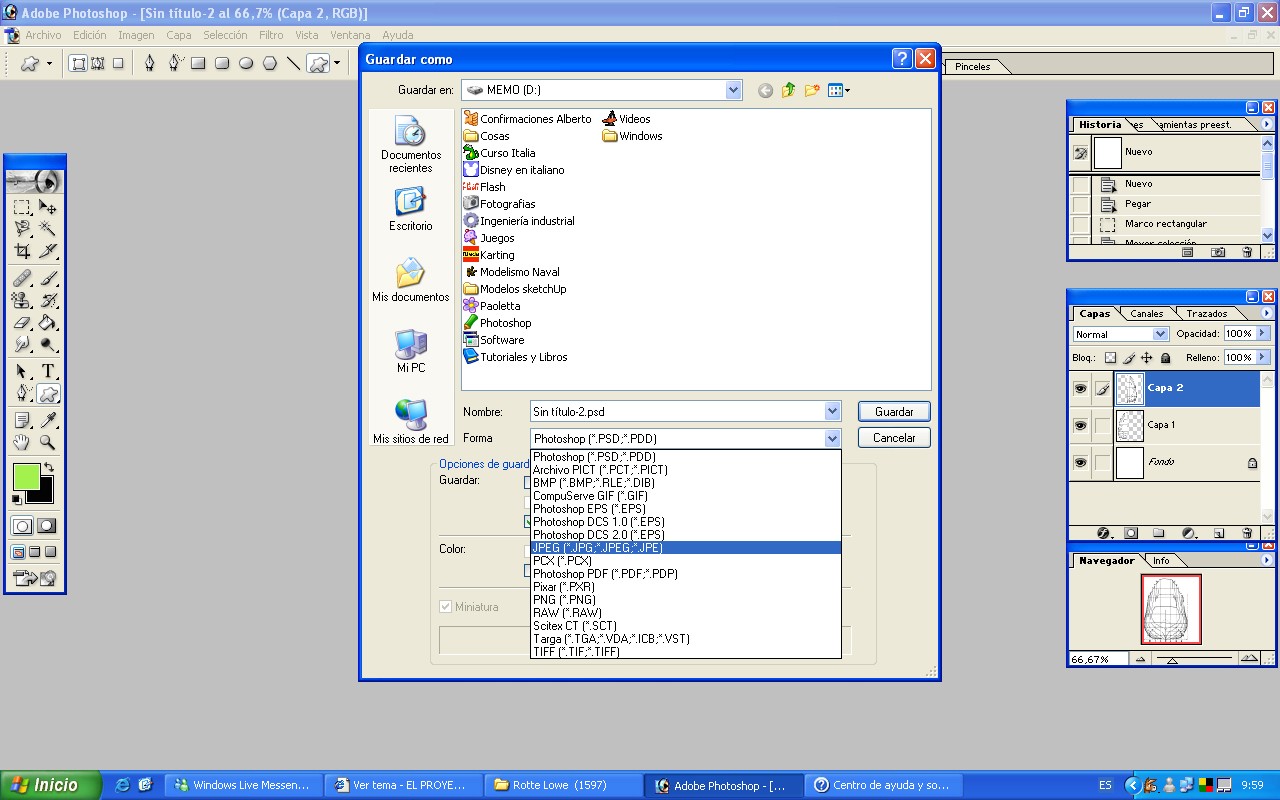Viewport: 1280px width, 800px height.
Task: Choose the Ellipse shape in options bar
Action: tap(246, 63)
